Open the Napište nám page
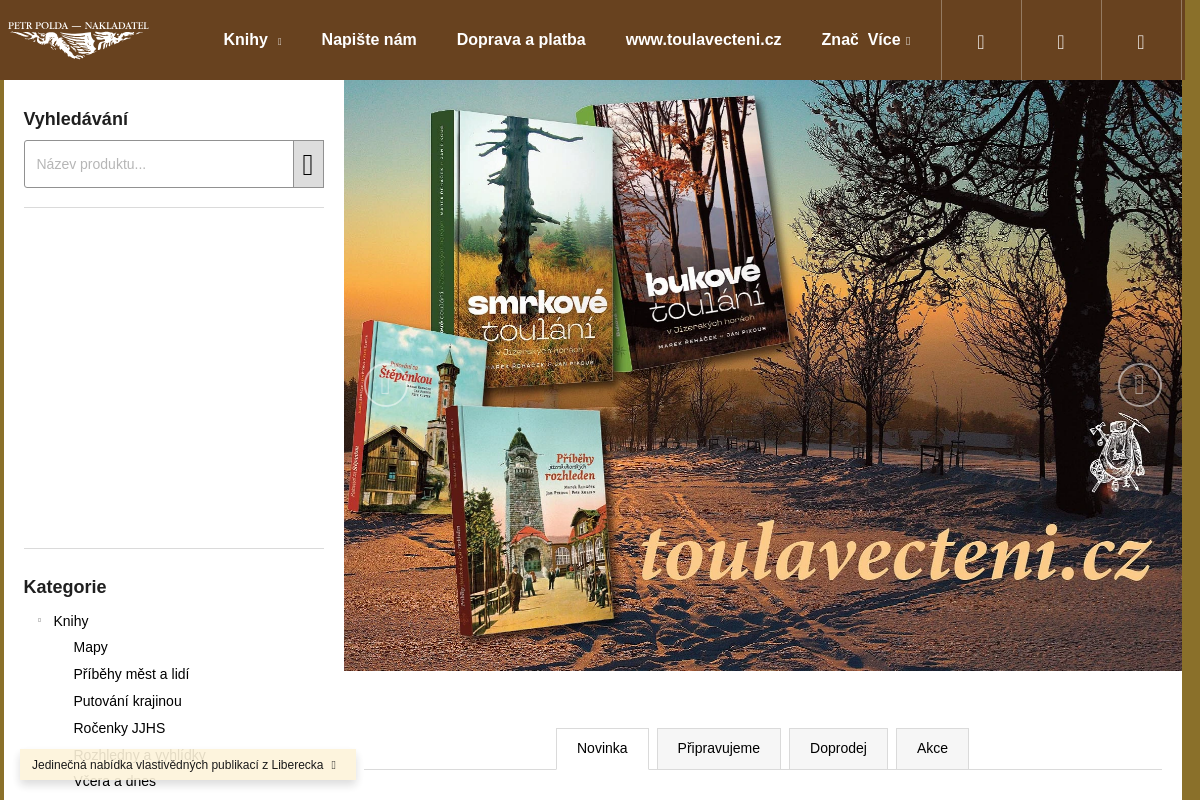The image size is (1200, 800). [369, 40]
